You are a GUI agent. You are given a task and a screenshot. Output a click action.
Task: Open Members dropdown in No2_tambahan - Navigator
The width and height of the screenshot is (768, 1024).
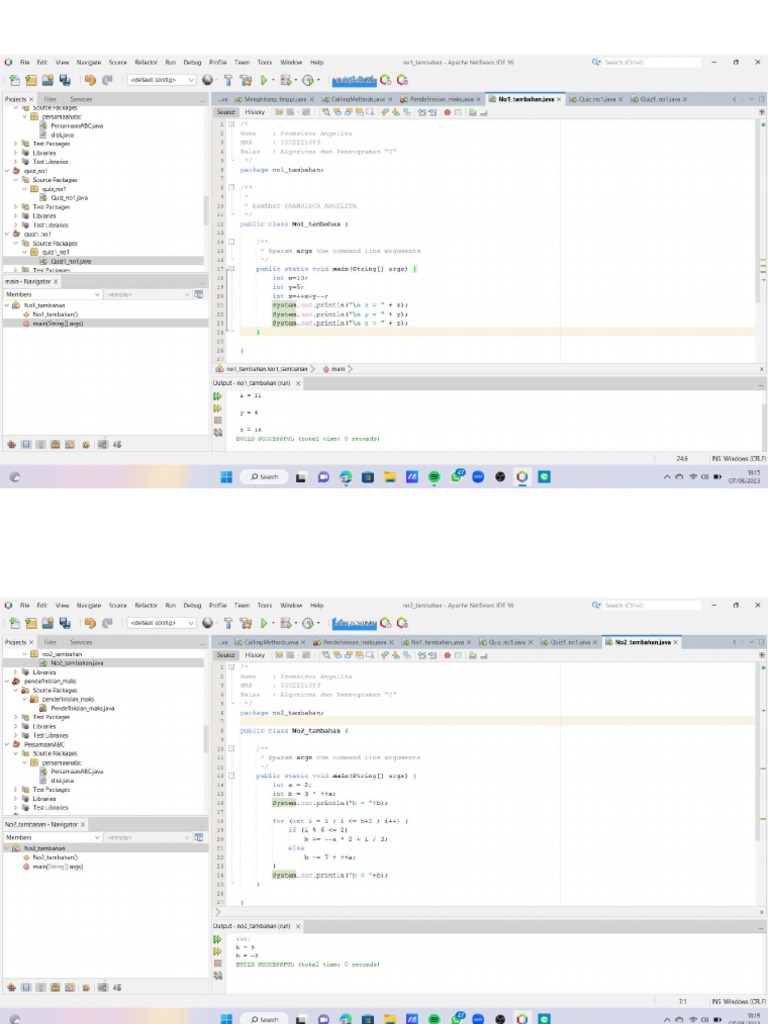53,837
